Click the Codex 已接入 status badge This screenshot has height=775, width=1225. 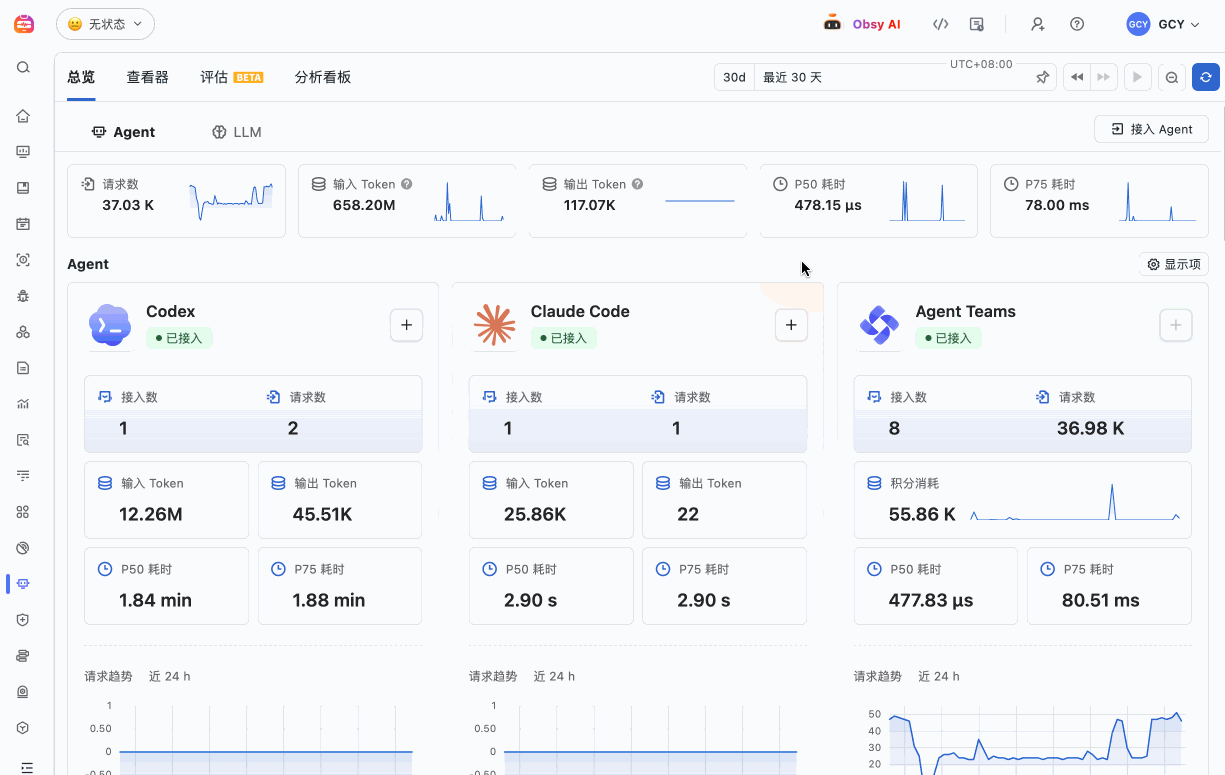point(179,338)
